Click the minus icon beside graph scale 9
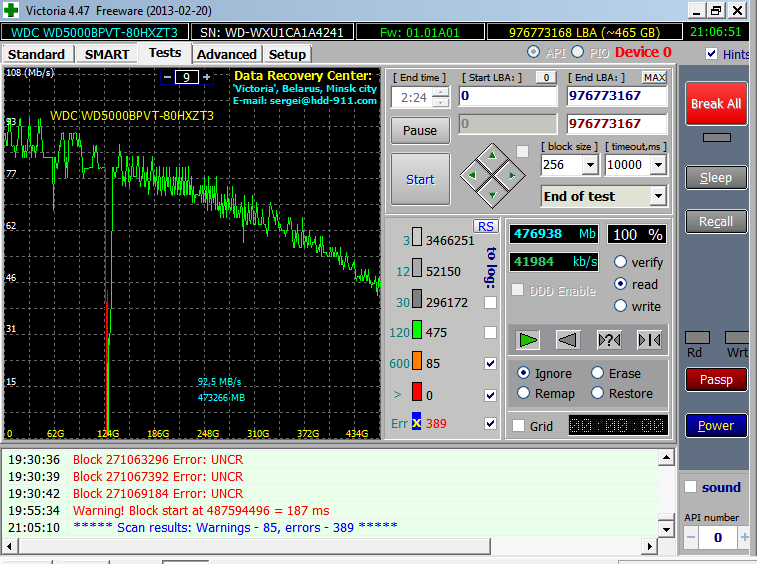757x564 pixels. [166, 77]
